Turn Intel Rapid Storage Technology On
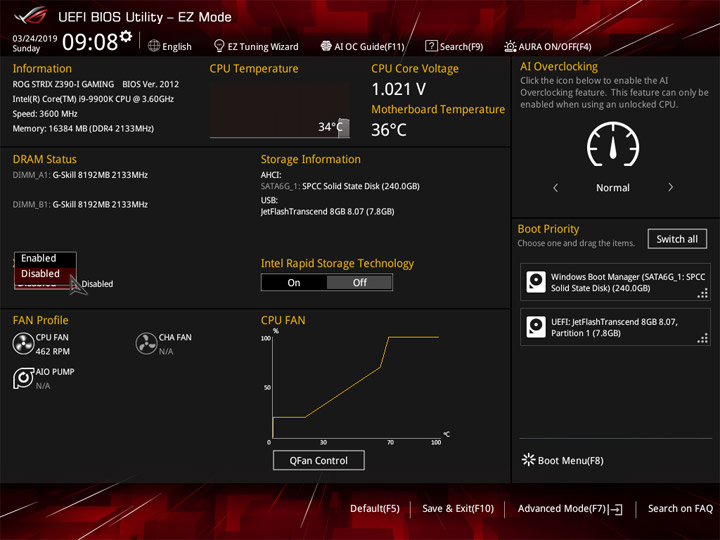 click(294, 283)
